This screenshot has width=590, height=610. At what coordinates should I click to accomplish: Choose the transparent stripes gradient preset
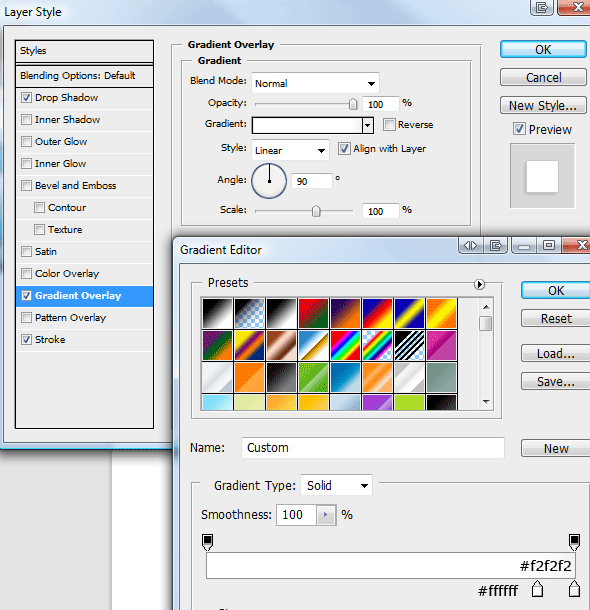409,345
